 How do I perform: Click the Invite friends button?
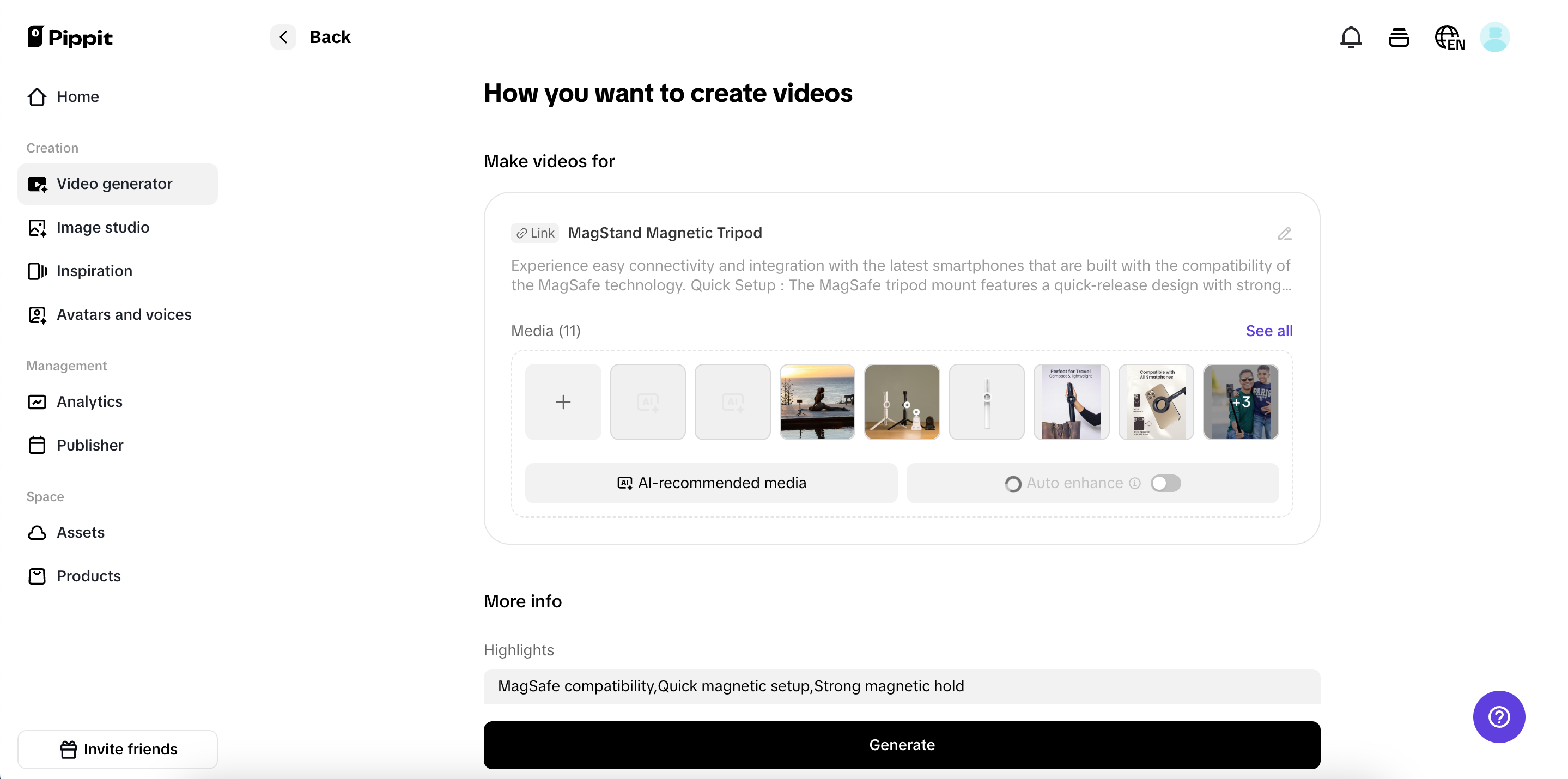point(118,749)
